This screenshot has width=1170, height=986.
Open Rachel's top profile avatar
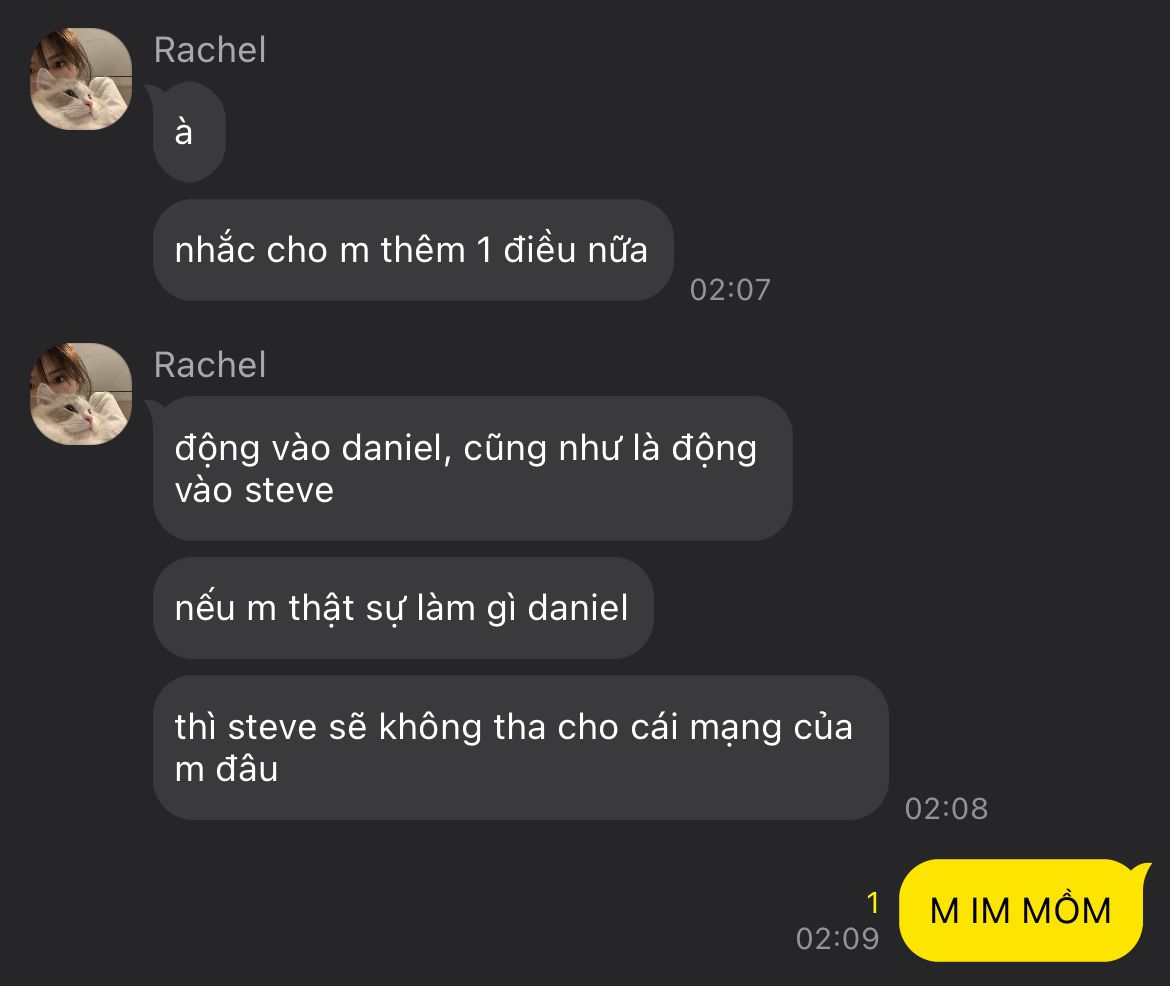pyautogui.click(x=81, y=79)
